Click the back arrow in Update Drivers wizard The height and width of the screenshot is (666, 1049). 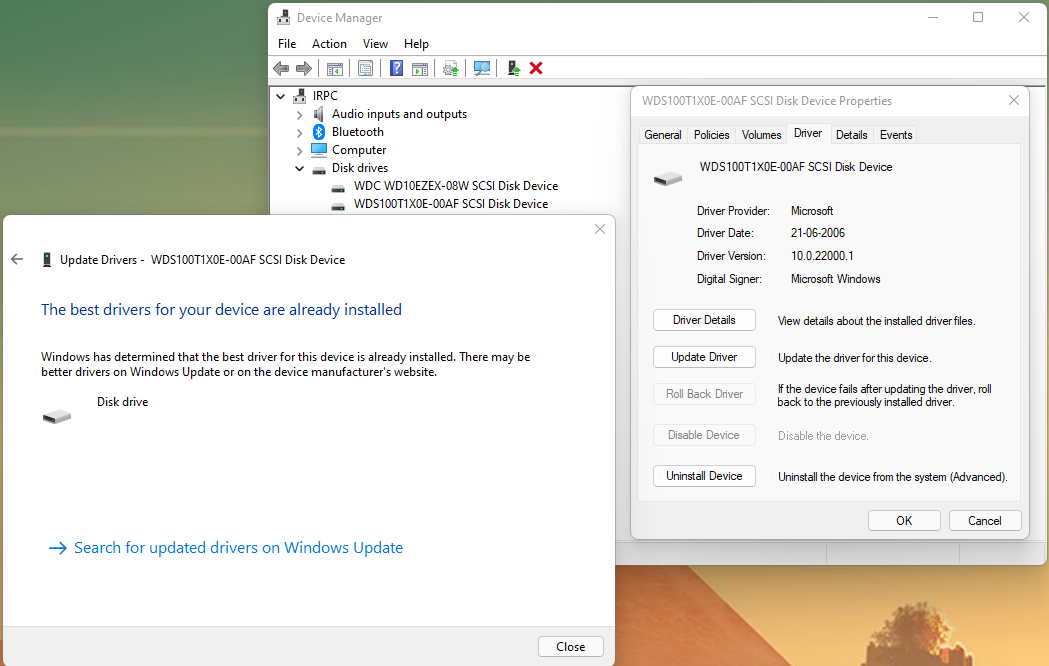[x=17, y=259]
